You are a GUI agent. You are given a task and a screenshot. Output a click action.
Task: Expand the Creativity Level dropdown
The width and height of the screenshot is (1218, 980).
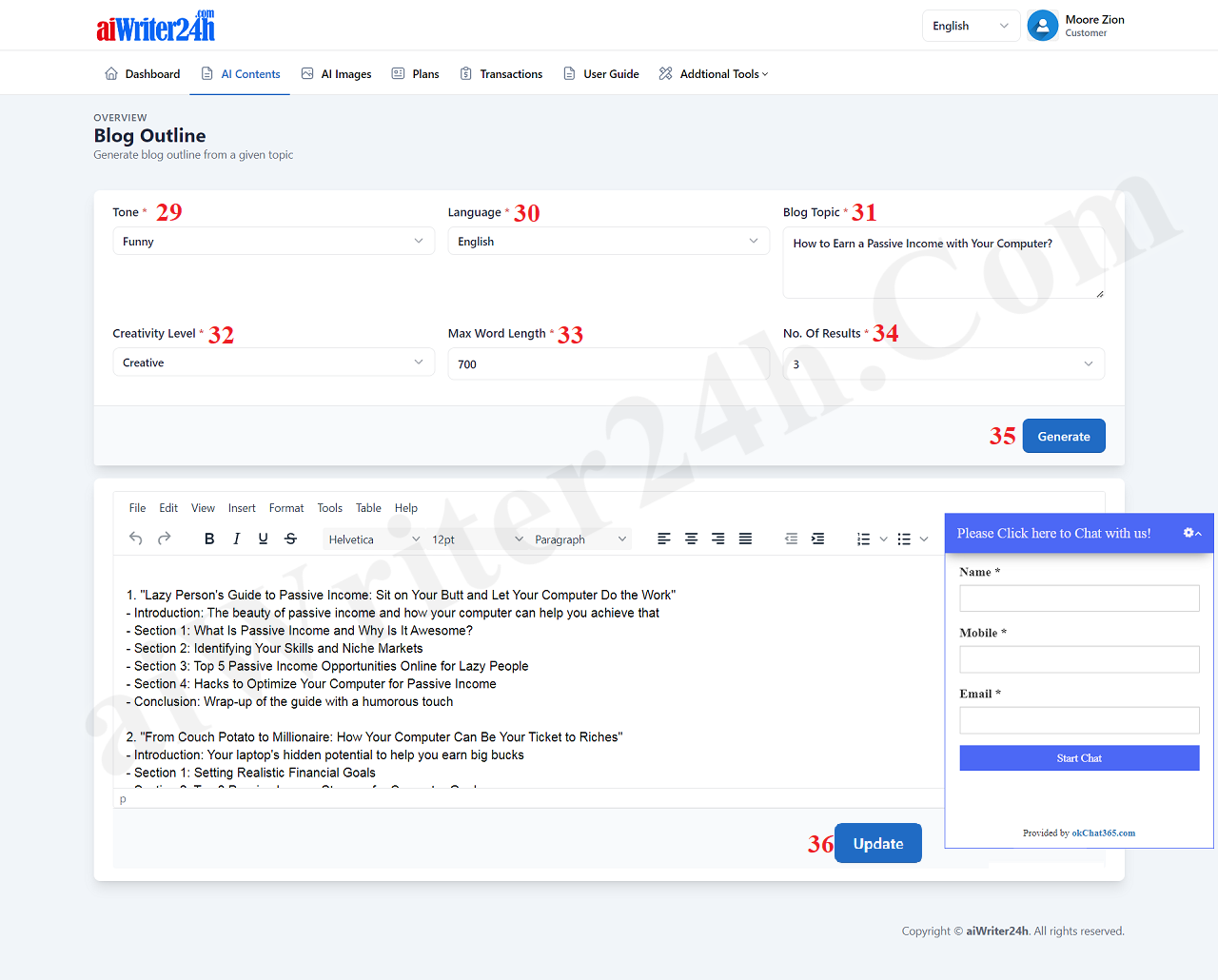click(273, 363)
